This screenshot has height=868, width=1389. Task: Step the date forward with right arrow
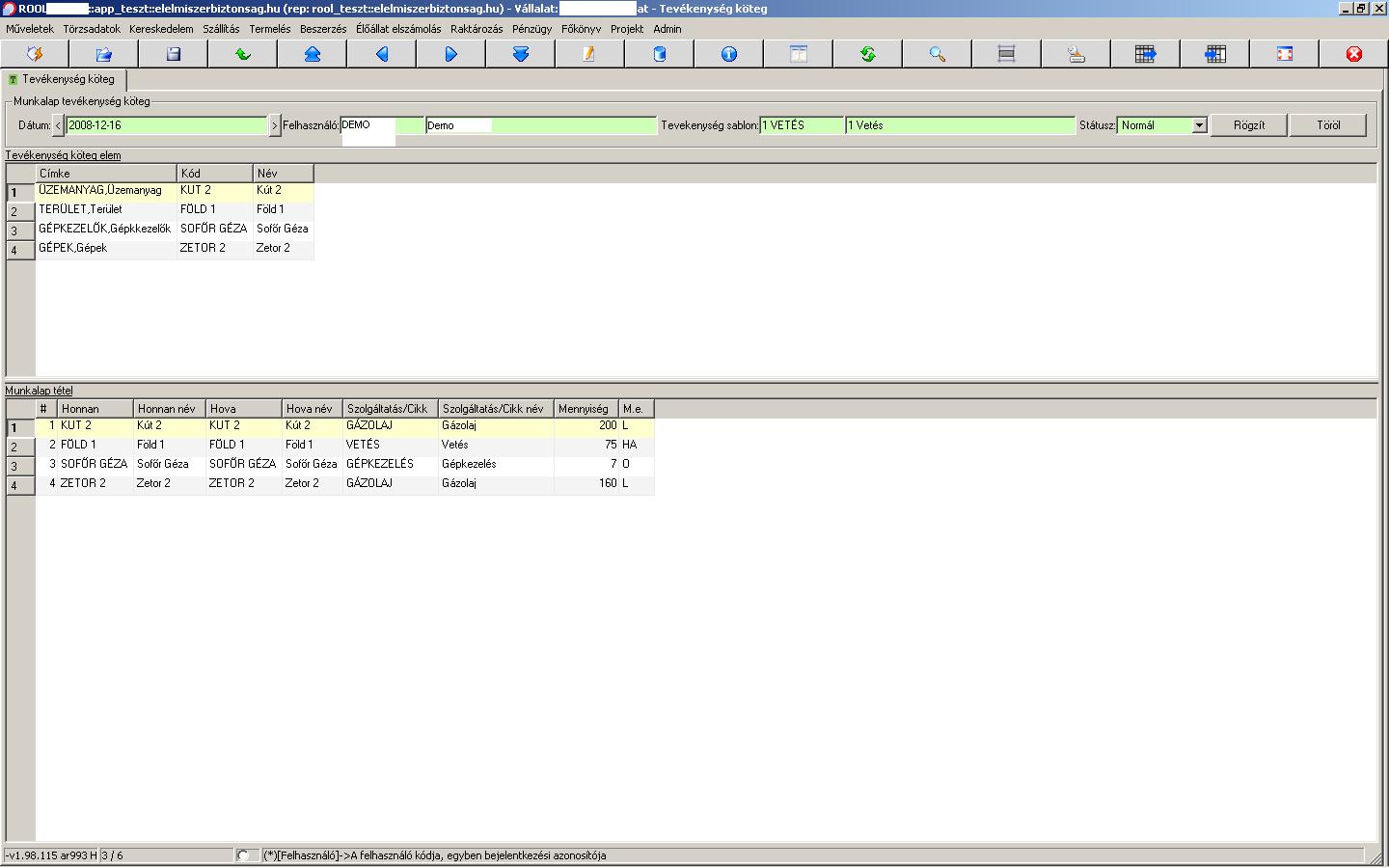point(274,125)
